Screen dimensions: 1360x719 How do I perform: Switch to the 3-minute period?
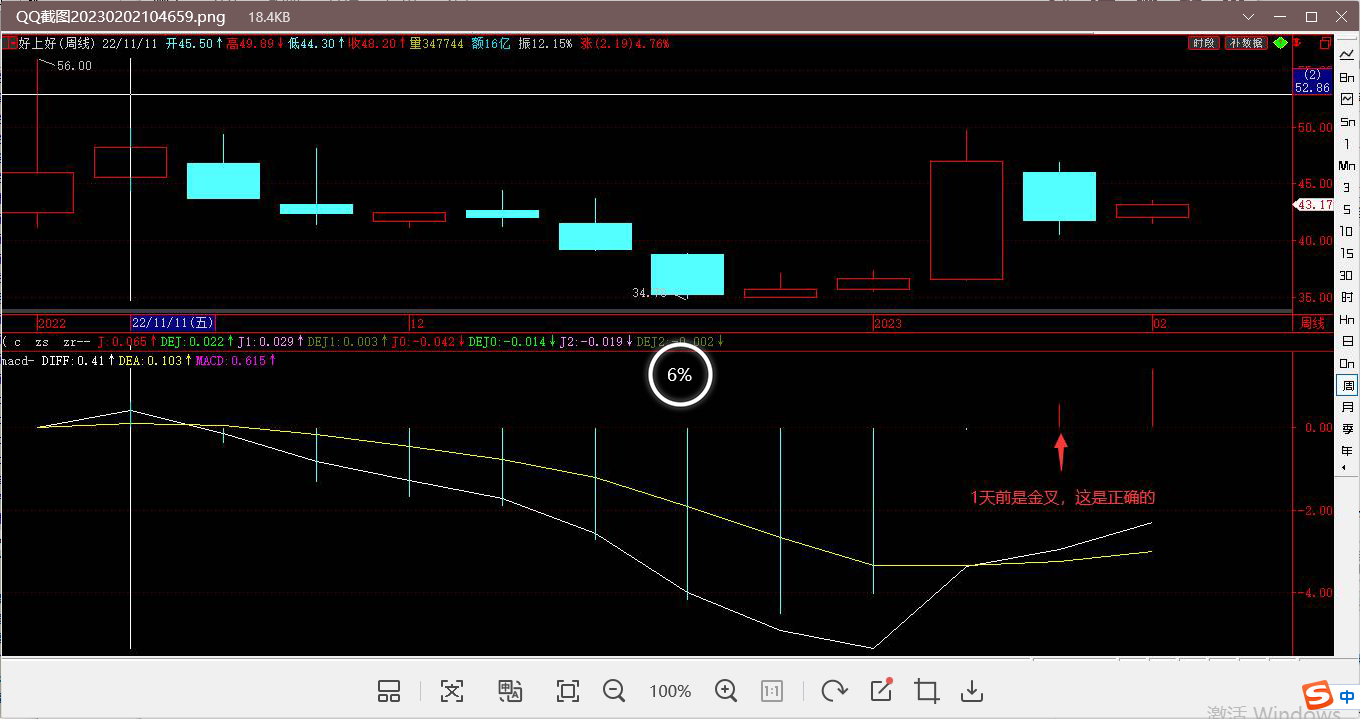[x=1347, y=187]
